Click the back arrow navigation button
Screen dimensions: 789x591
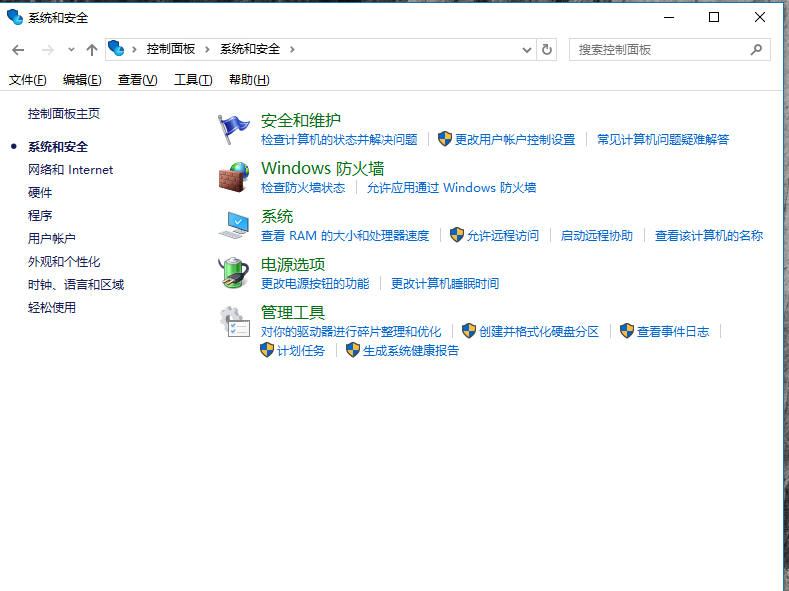pos(18,50)
